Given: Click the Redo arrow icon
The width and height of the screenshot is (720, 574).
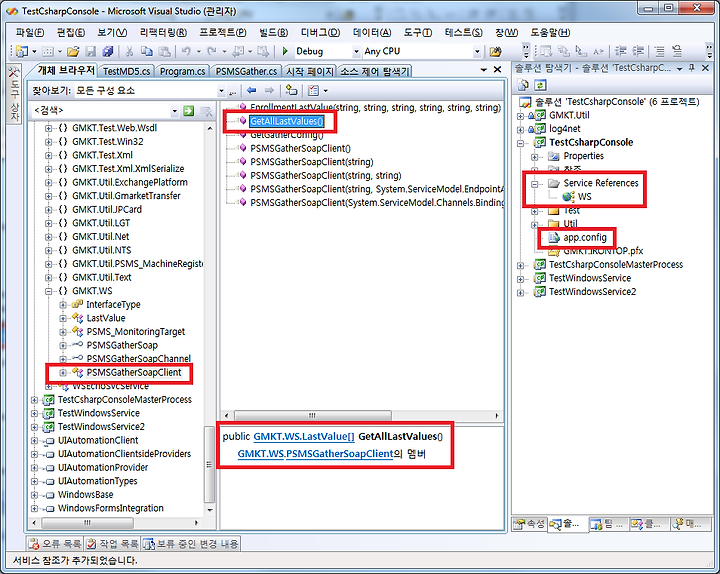Looking at the screenshot, I should 212,51.
